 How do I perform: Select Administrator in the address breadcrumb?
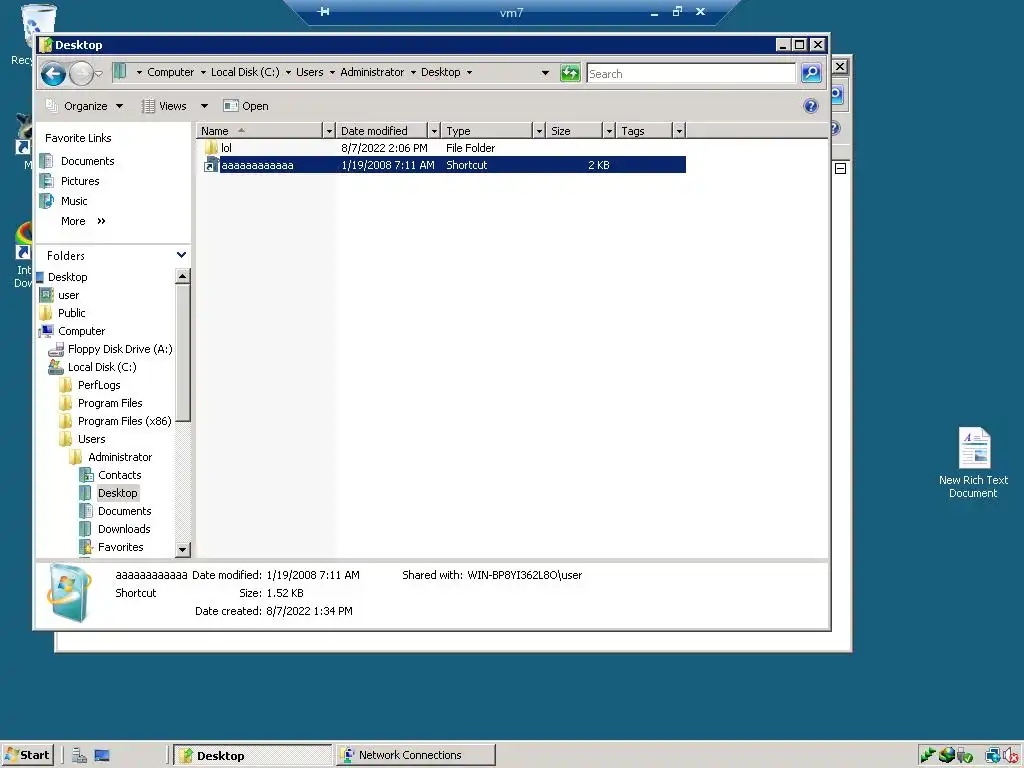[x=372, y=72]
